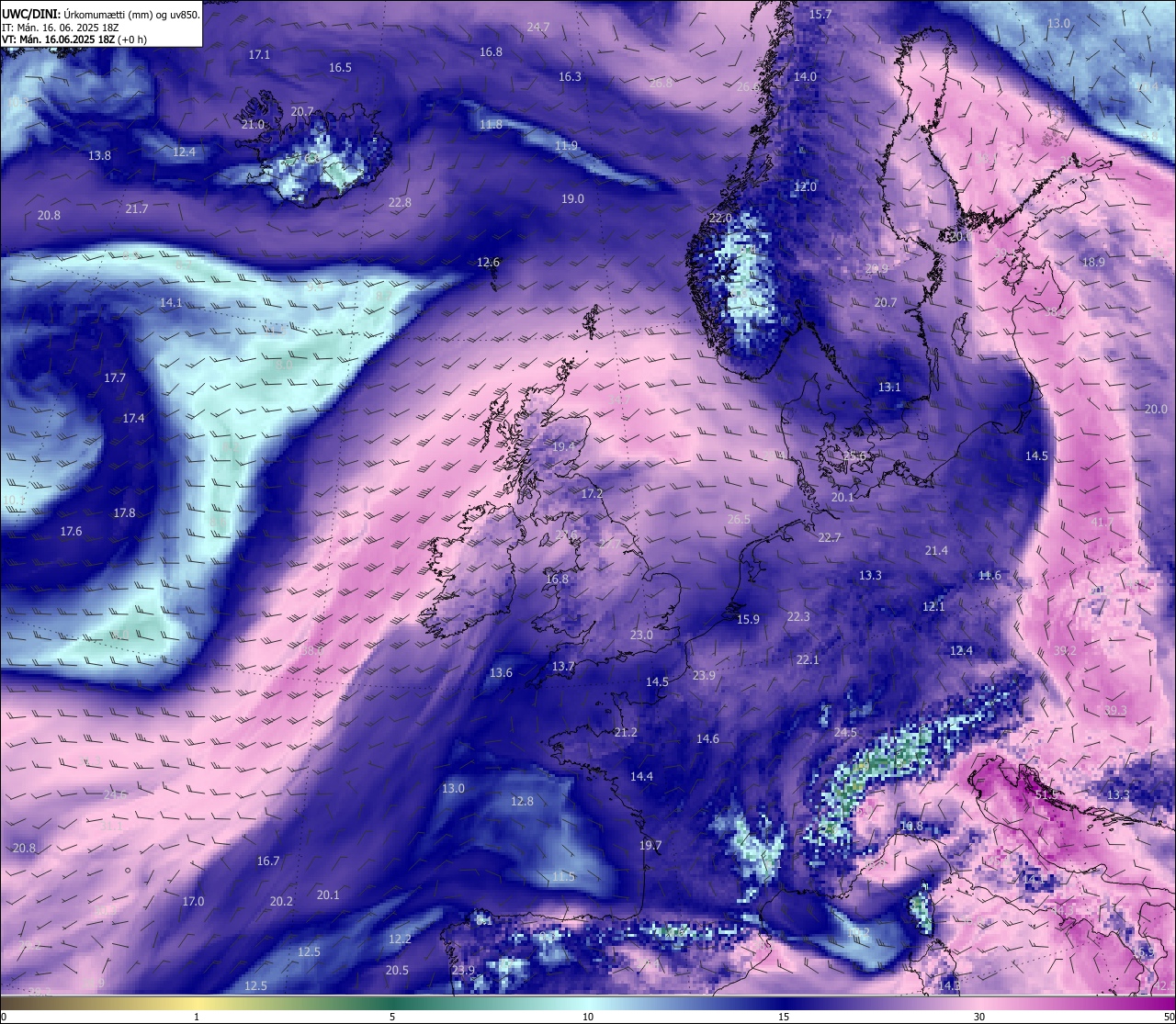Click the 14.0 value over northern Norway
This screenshot has height=1024, width=1176.
[x=805, y=76]
